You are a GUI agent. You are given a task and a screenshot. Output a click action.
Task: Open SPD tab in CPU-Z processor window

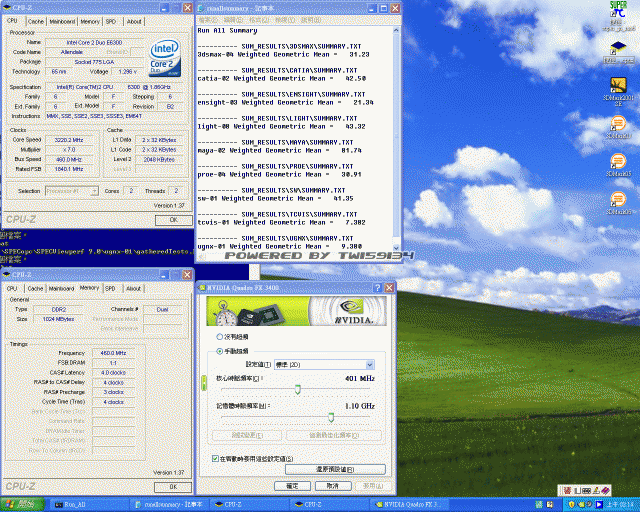[111, 21]
